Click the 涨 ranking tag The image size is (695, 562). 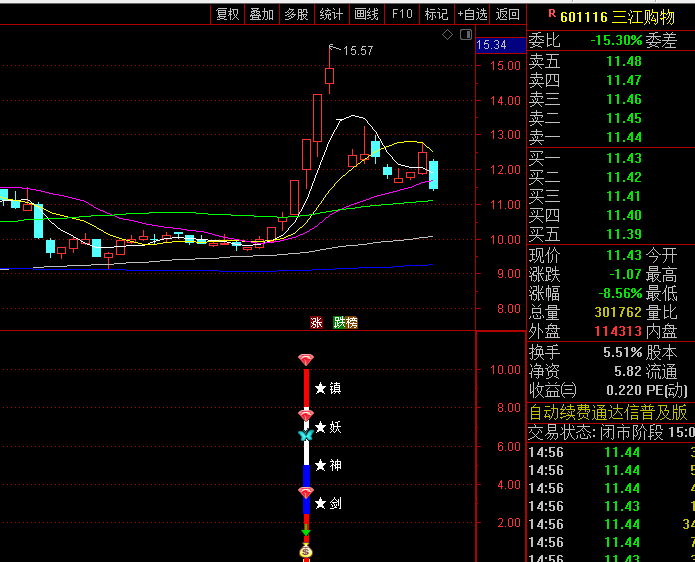(316, 322)
